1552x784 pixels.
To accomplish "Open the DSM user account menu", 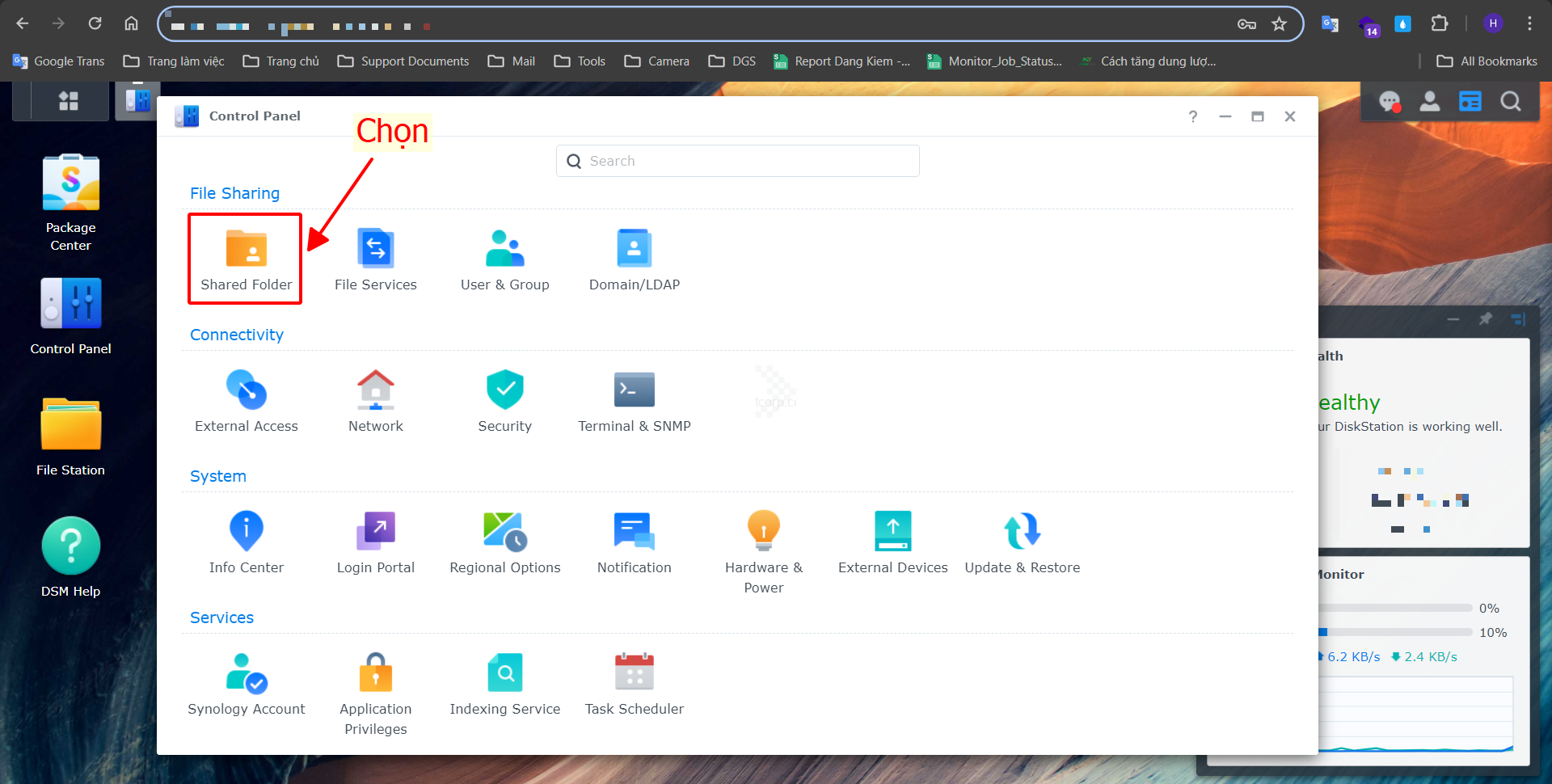I will tap(1430, 101).
